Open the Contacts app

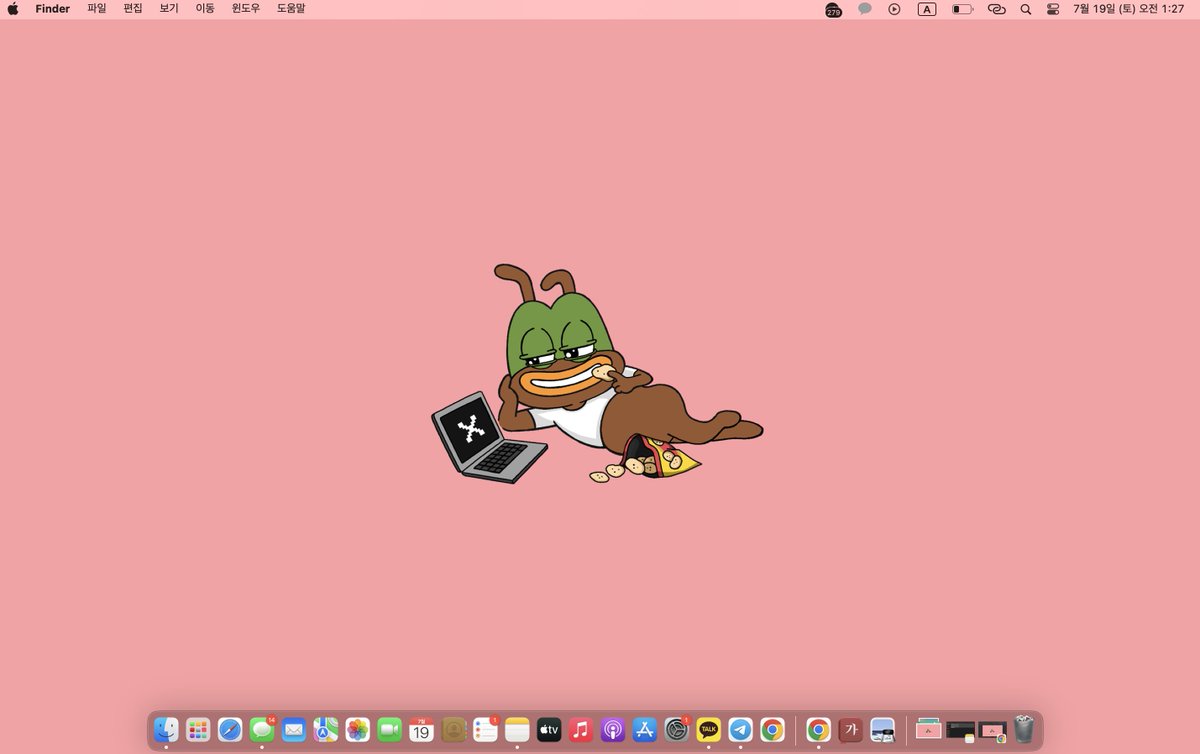tap(453, 730)
